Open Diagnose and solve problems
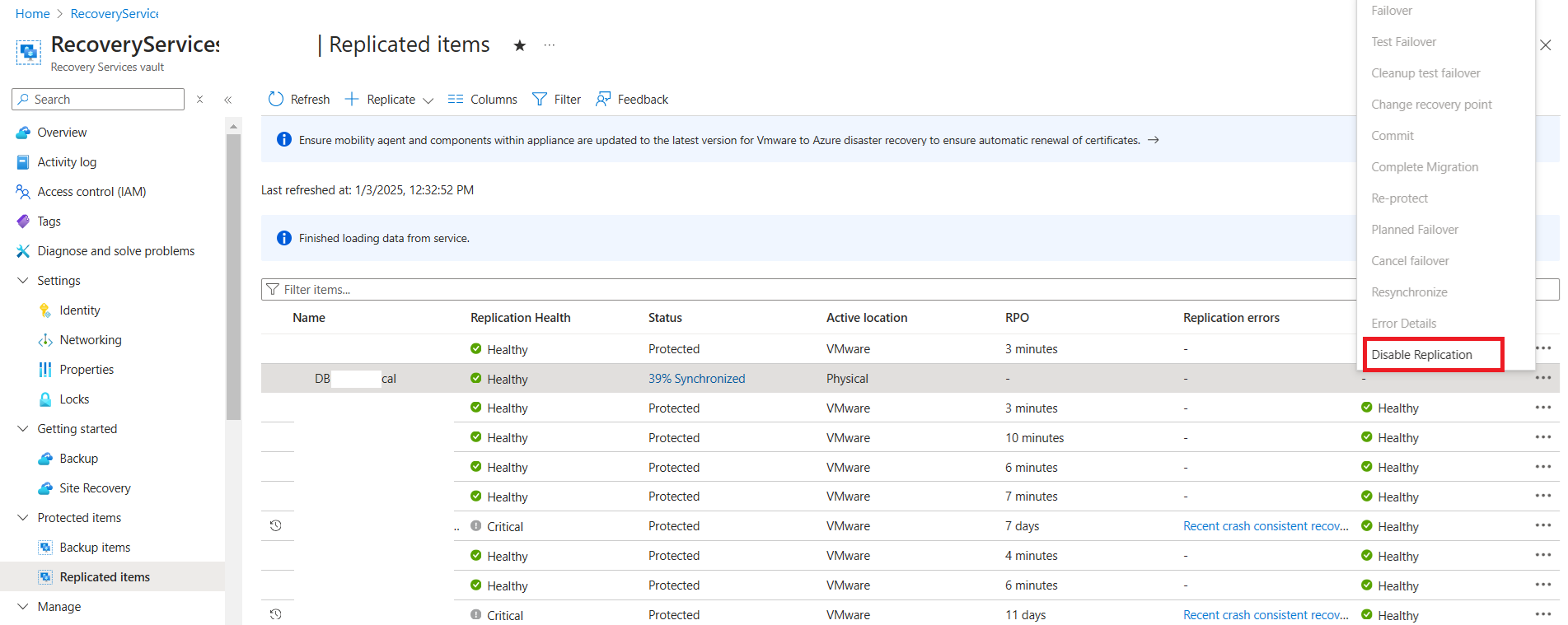 click(115, 251)
